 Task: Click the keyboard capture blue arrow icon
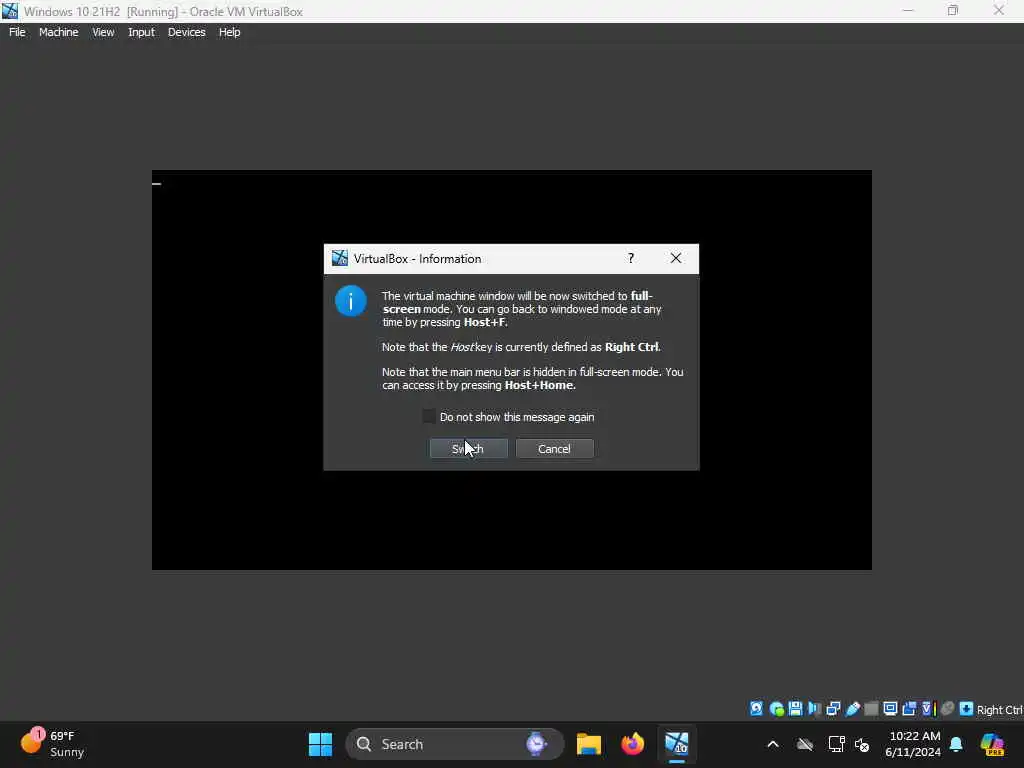[967, 709]
